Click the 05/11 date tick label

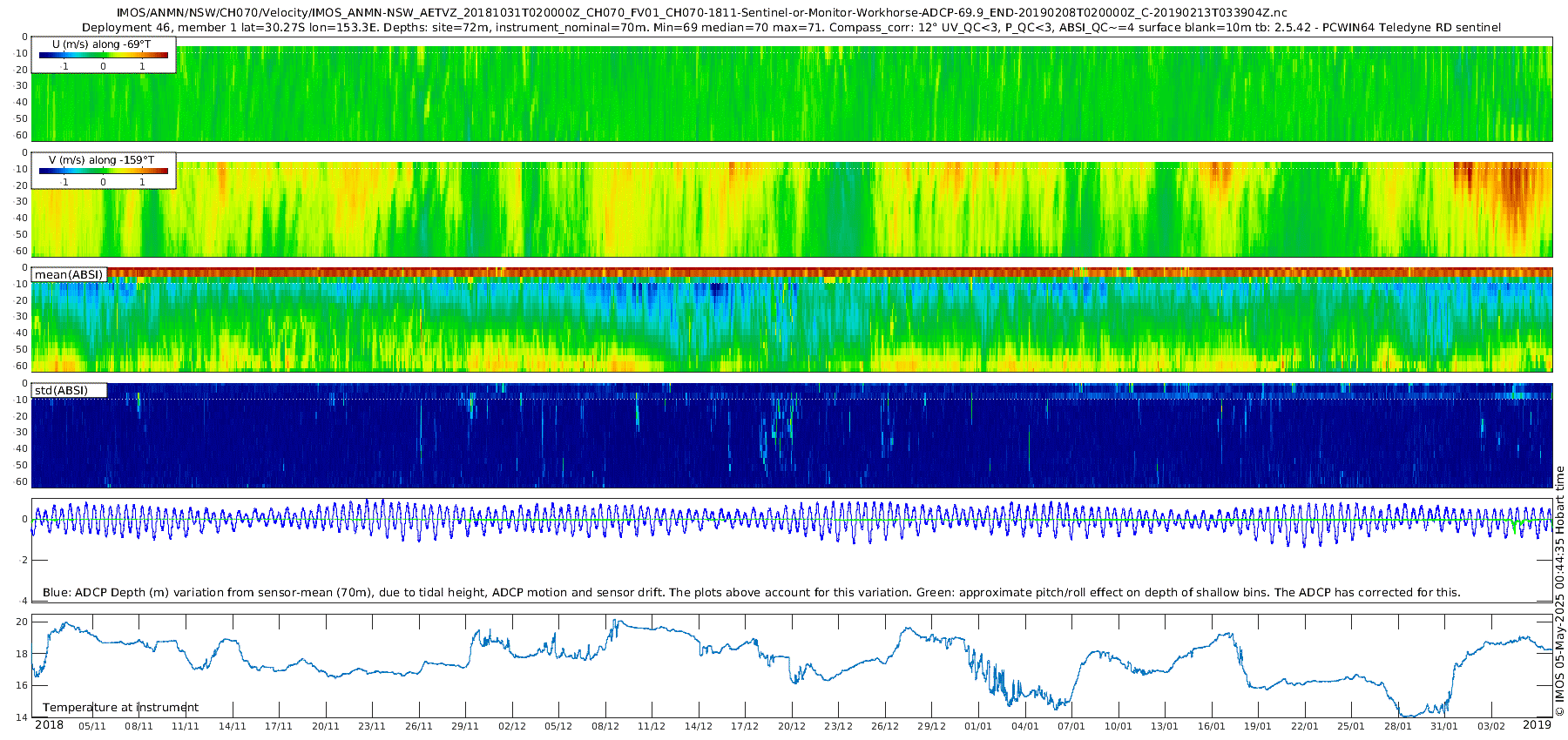coord(92,726)
